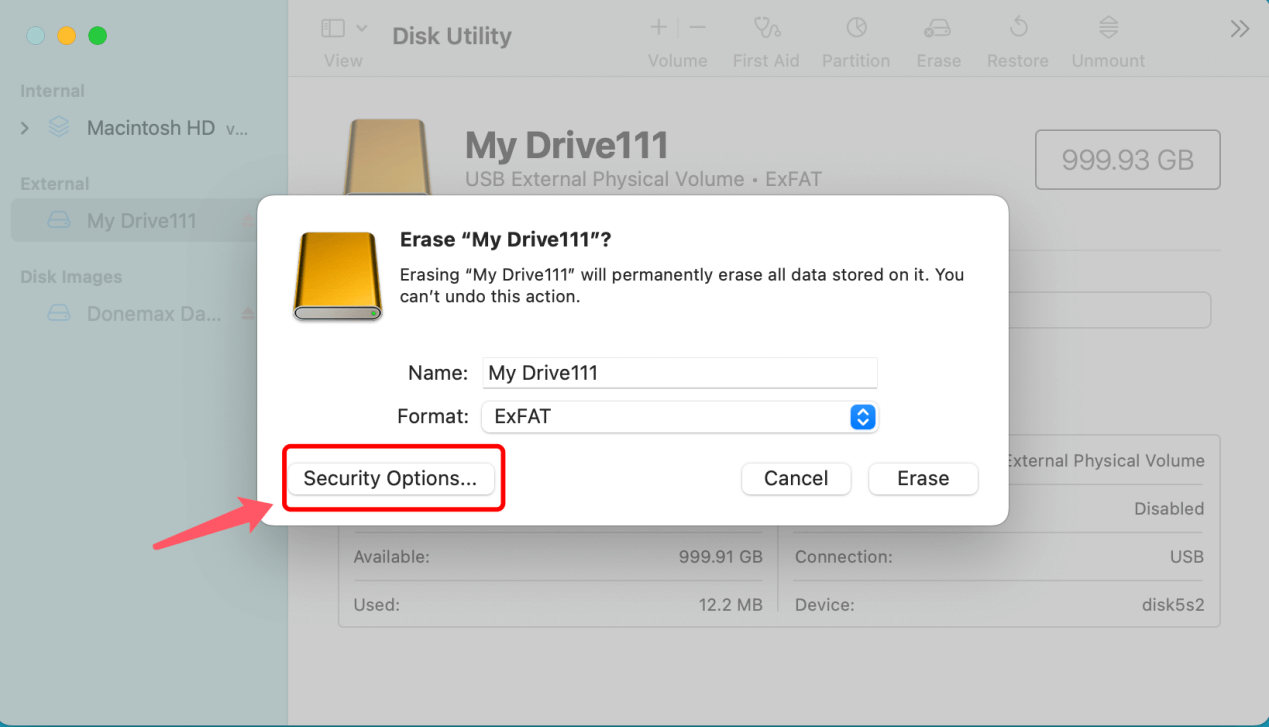Open the Partition tool
1269x727 pixels.
click(856, 40)
